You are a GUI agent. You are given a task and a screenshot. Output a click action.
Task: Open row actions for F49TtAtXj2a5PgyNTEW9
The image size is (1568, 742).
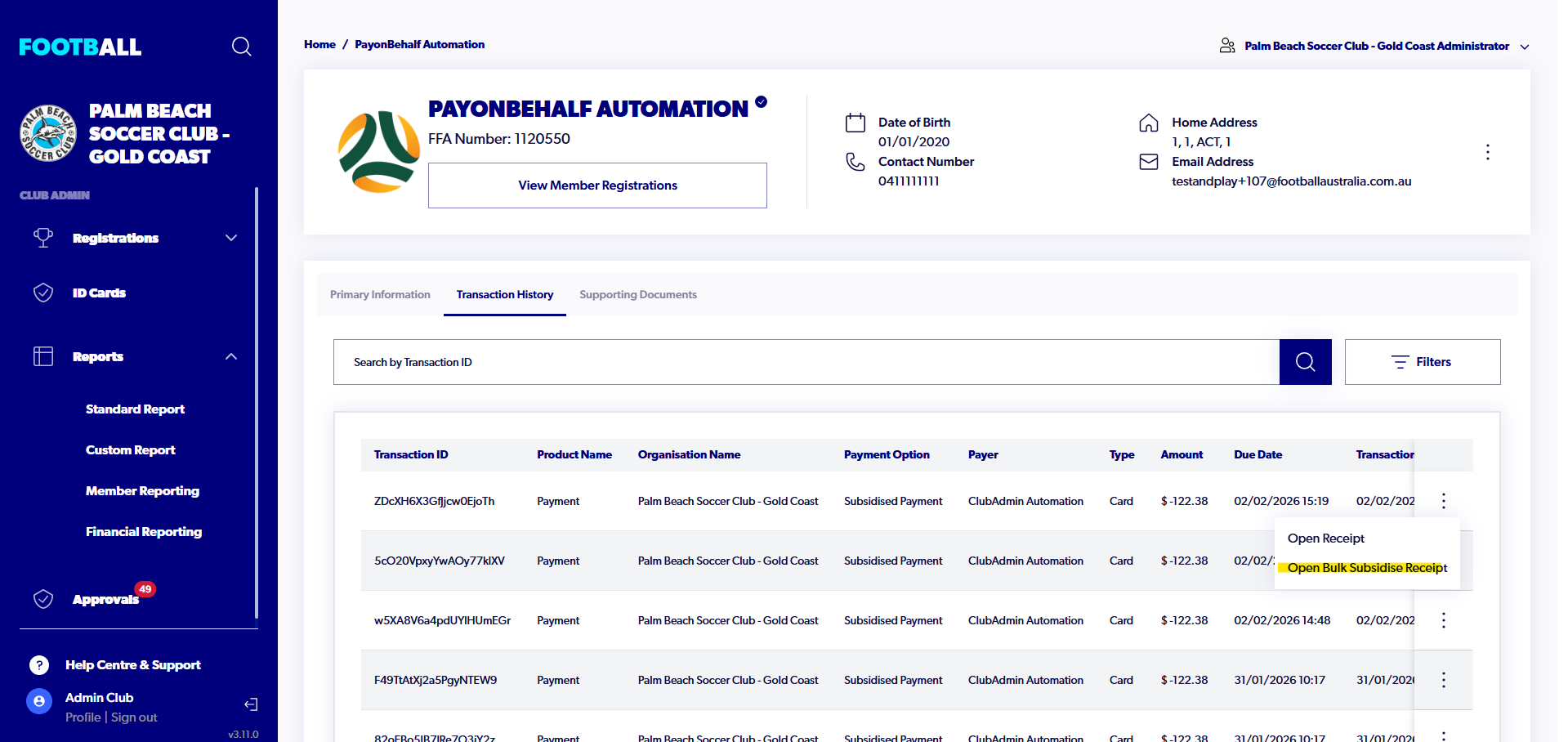[x=1444, y=680]
